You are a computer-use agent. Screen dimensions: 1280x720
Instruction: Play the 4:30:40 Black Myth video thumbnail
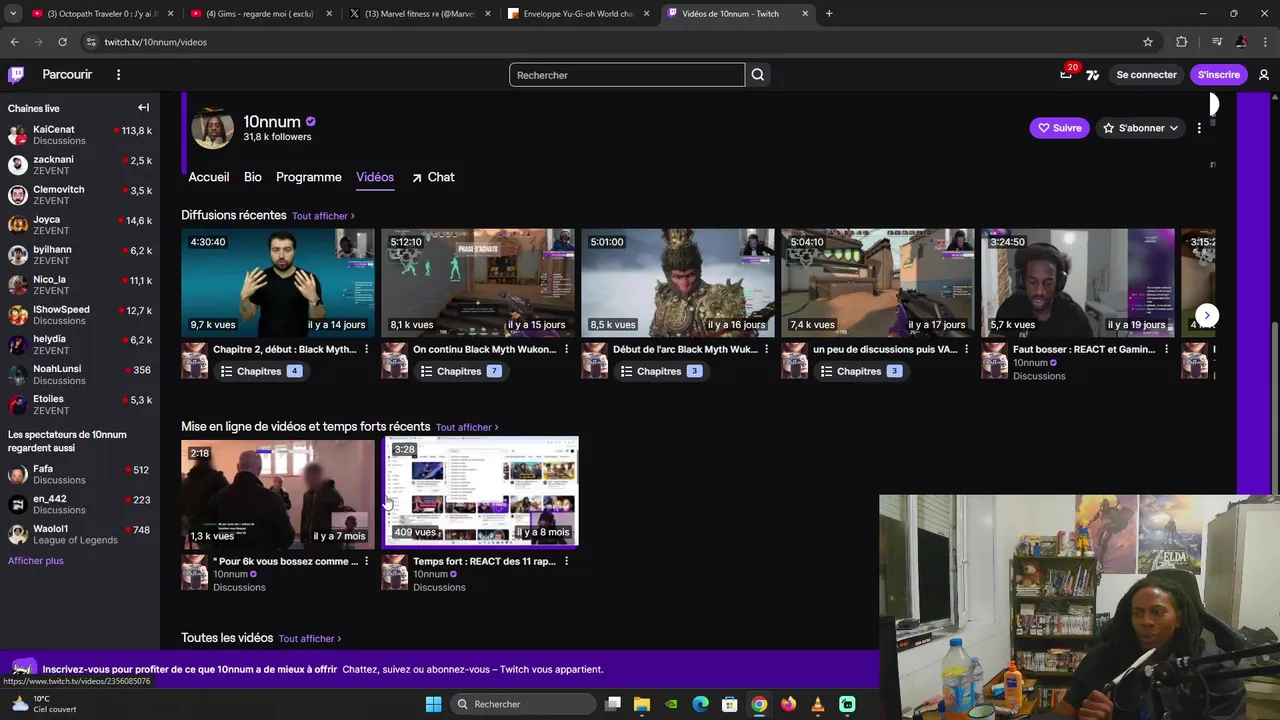278,283
